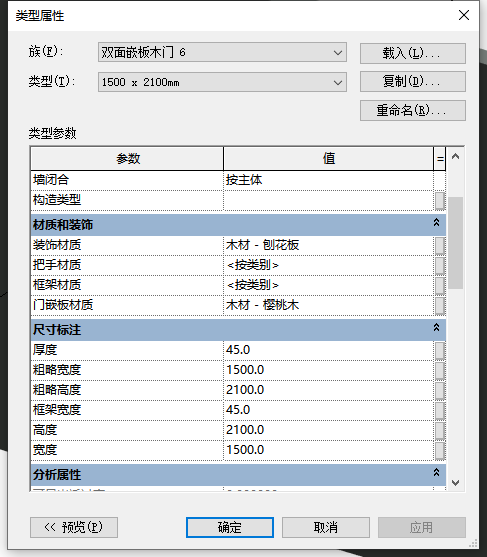
Task: Click the associate parameter button for 装饰材质
Action: [x=440, y=245]
